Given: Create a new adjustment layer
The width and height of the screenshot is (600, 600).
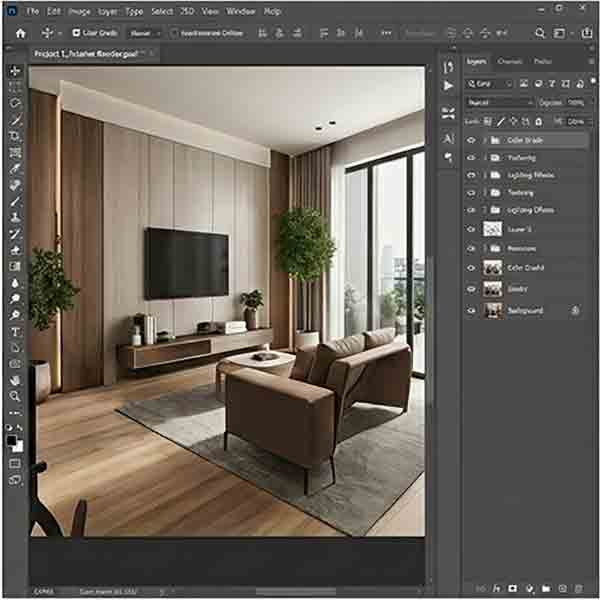Looking at the screenshot, I should (530, 588).
